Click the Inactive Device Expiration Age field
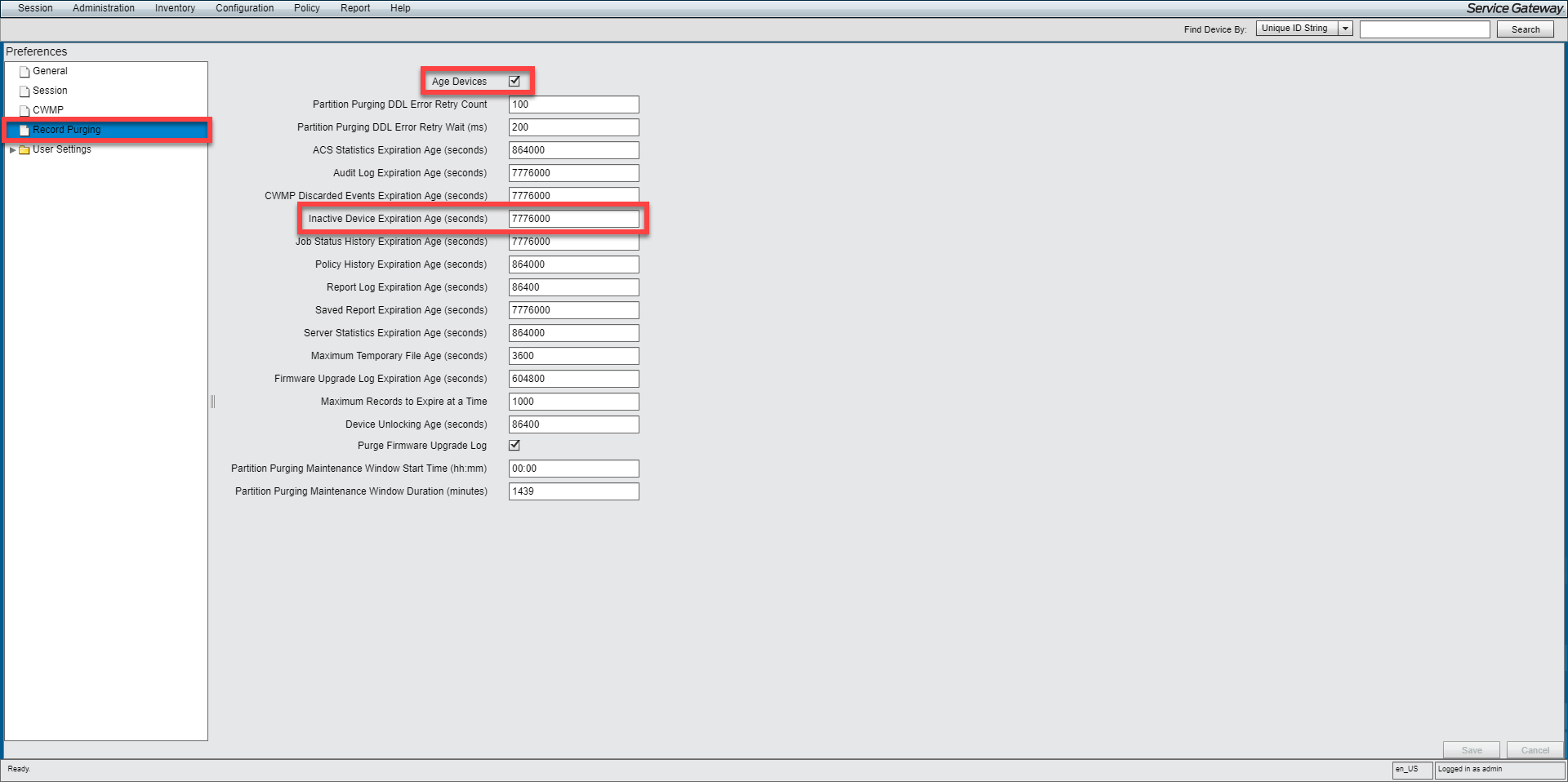 tap(573, 219)
